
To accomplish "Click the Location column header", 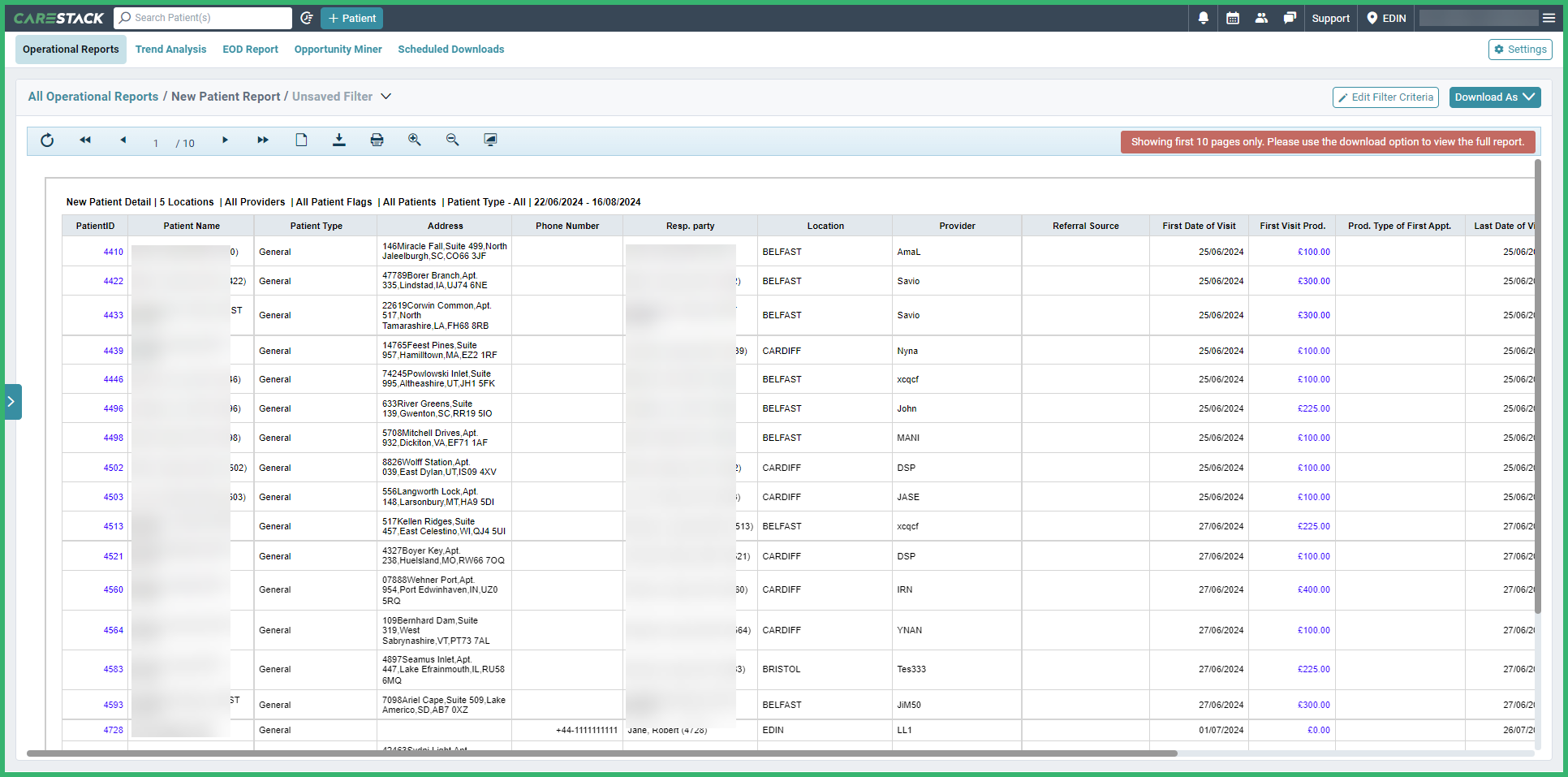I will point(825,226).
